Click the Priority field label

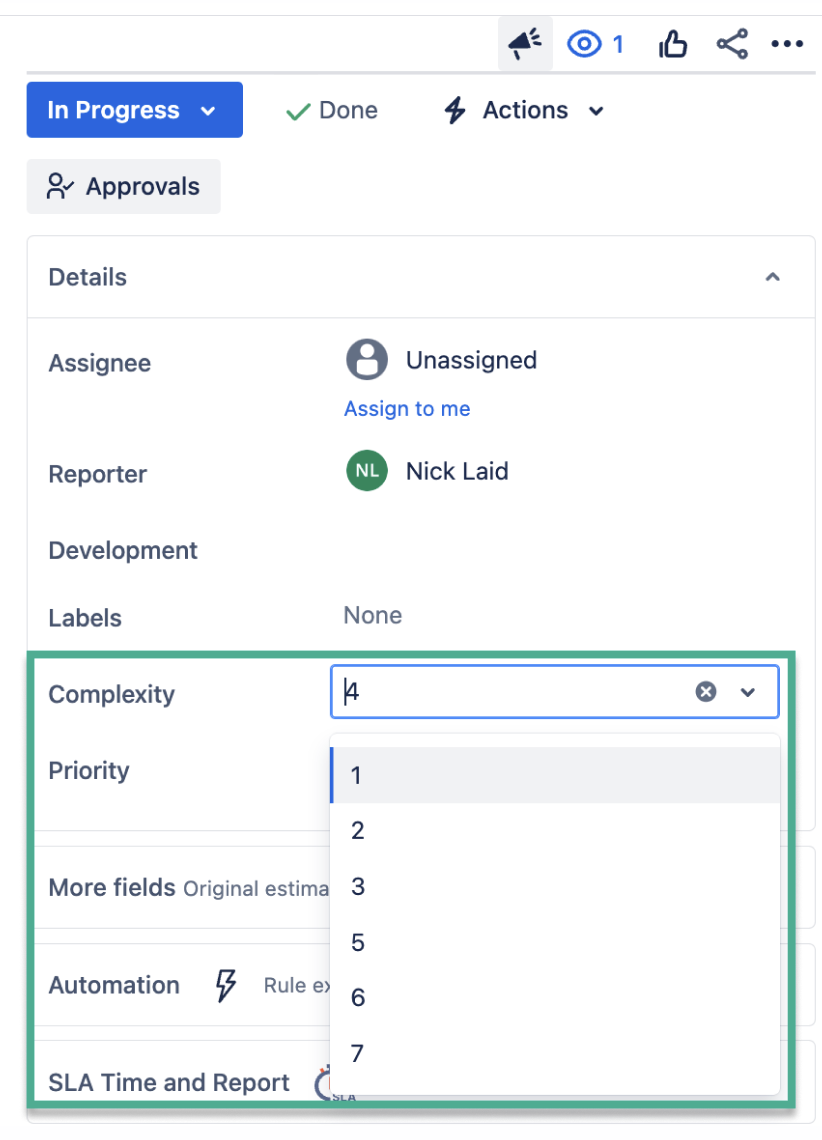[x=89, y=770]
